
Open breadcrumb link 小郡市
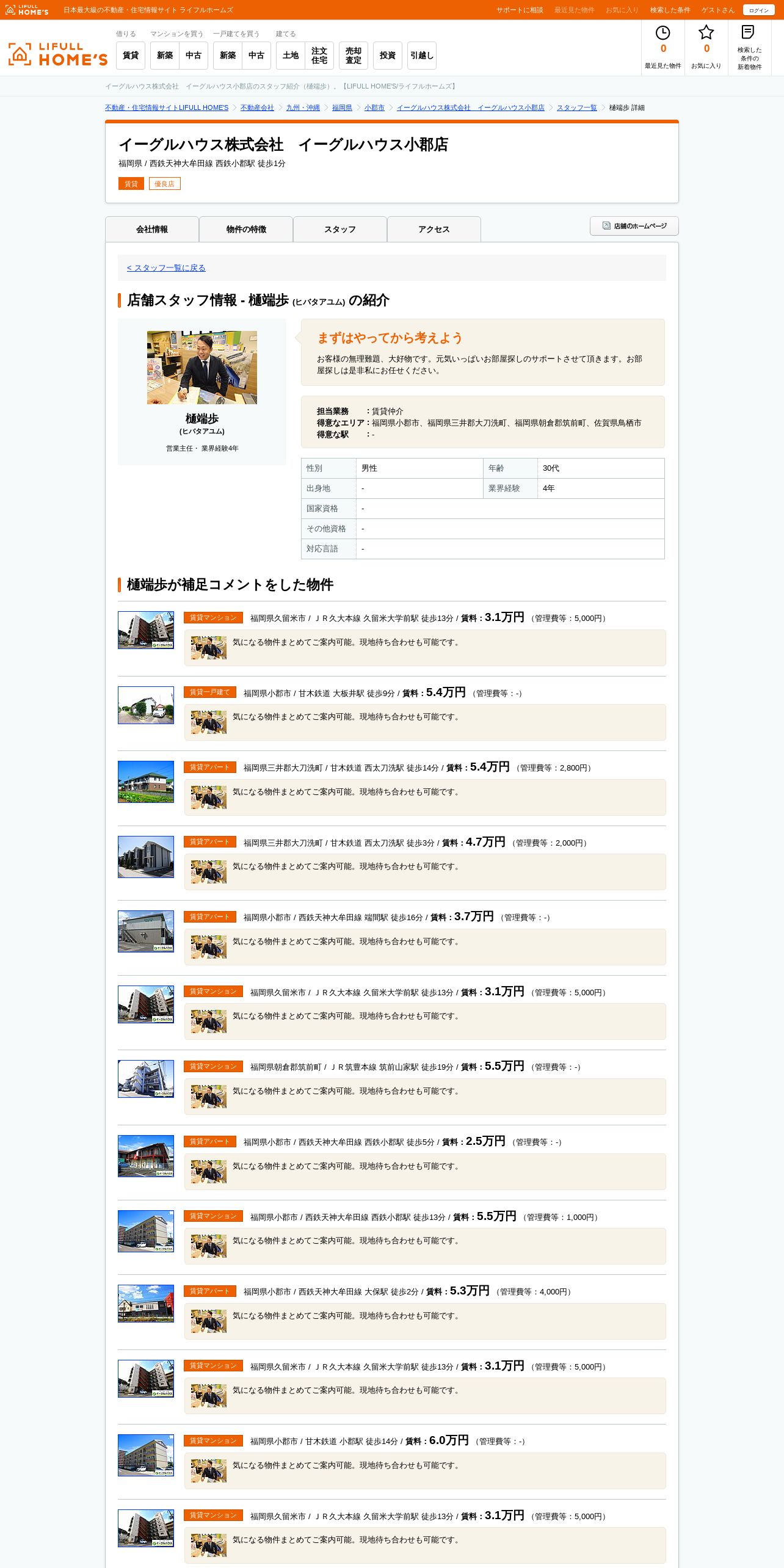pos(374,107)
